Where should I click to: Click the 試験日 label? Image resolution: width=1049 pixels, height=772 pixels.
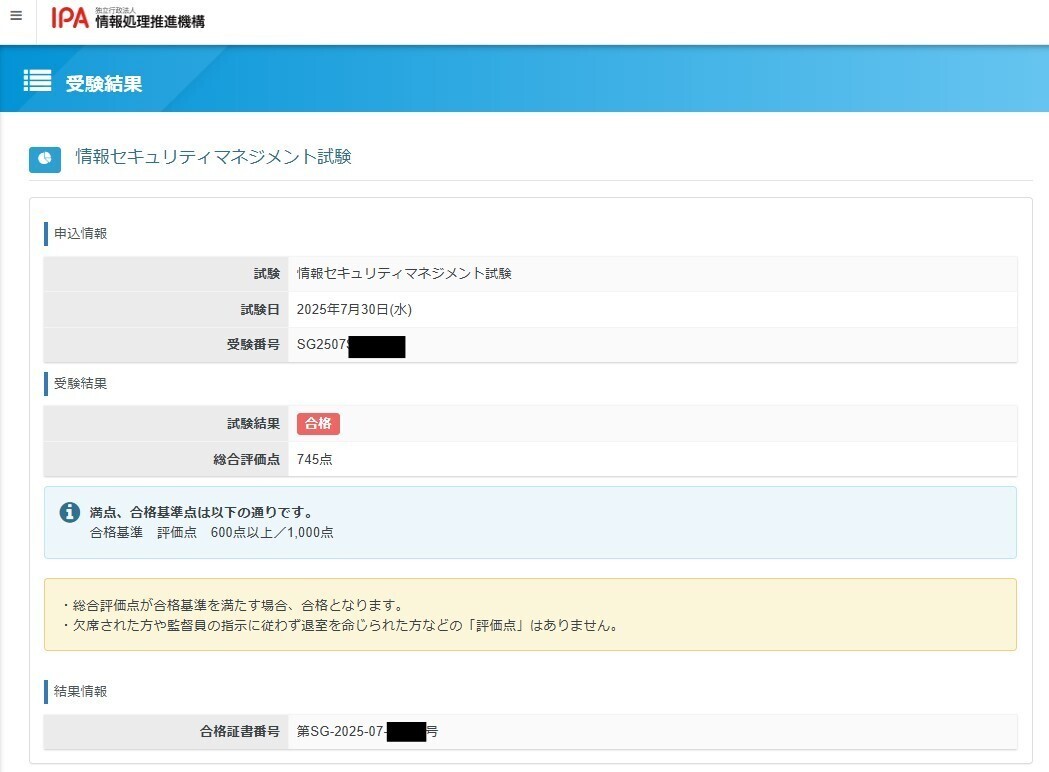click(260, 310)
